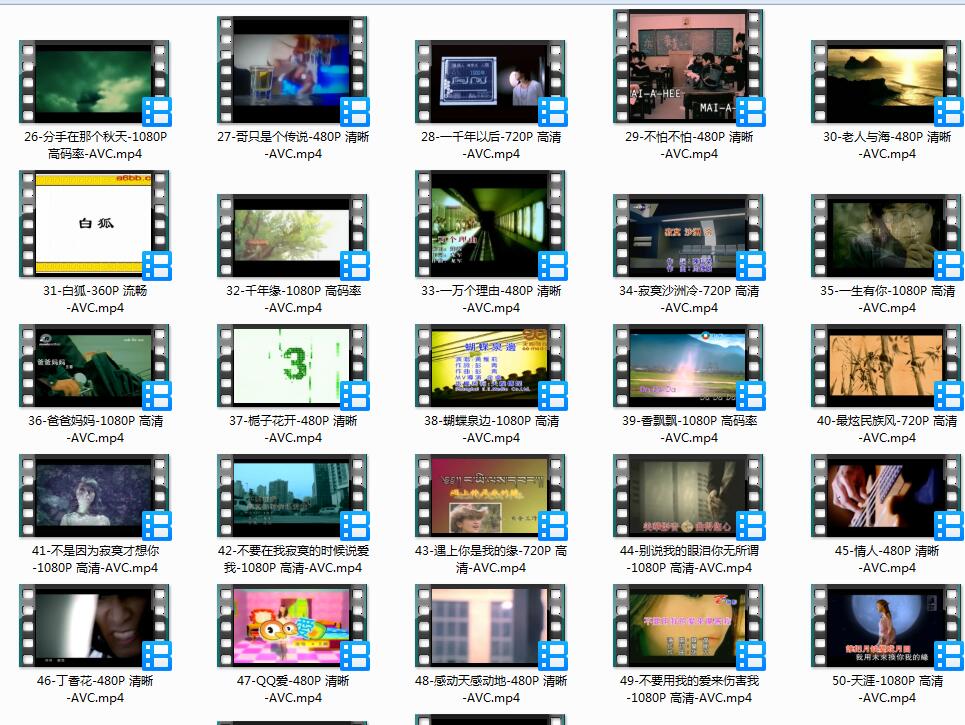Select the filename text "30-老人与海-480P 清晰-AVC.mp4"
This screenshot has height=725, width=965.
point(887,145)
